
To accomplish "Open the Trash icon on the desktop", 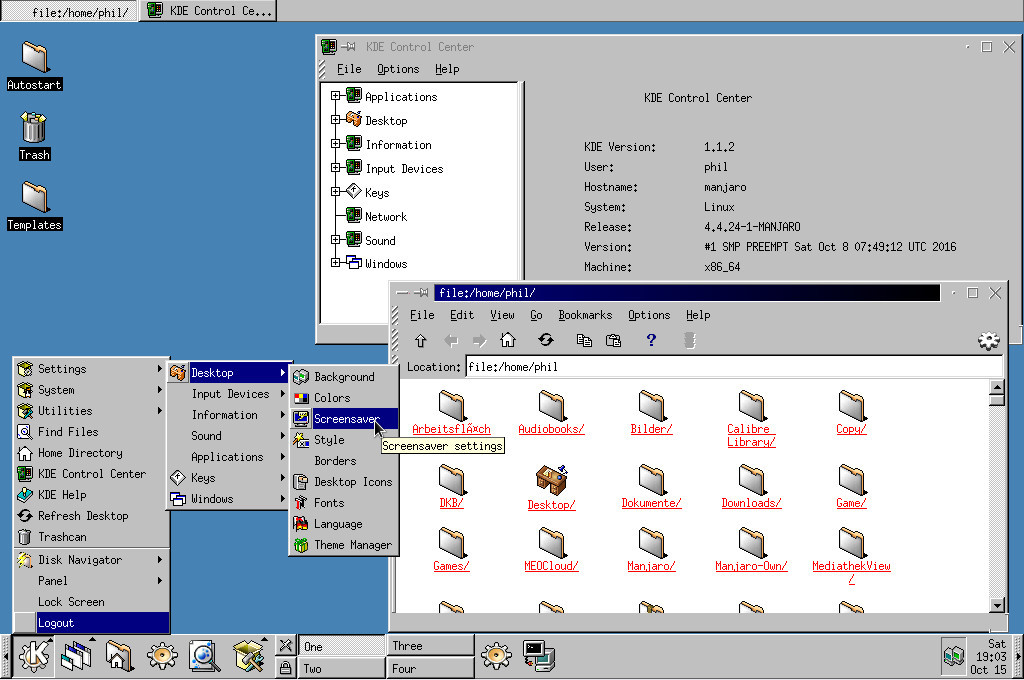I will click(x=34, y=127).
